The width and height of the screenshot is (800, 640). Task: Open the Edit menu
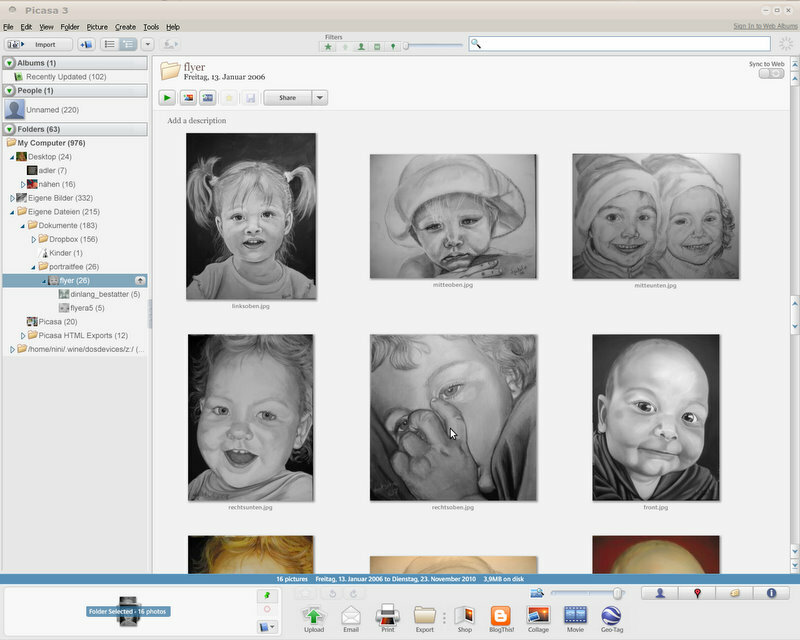(x=26, y=27)
